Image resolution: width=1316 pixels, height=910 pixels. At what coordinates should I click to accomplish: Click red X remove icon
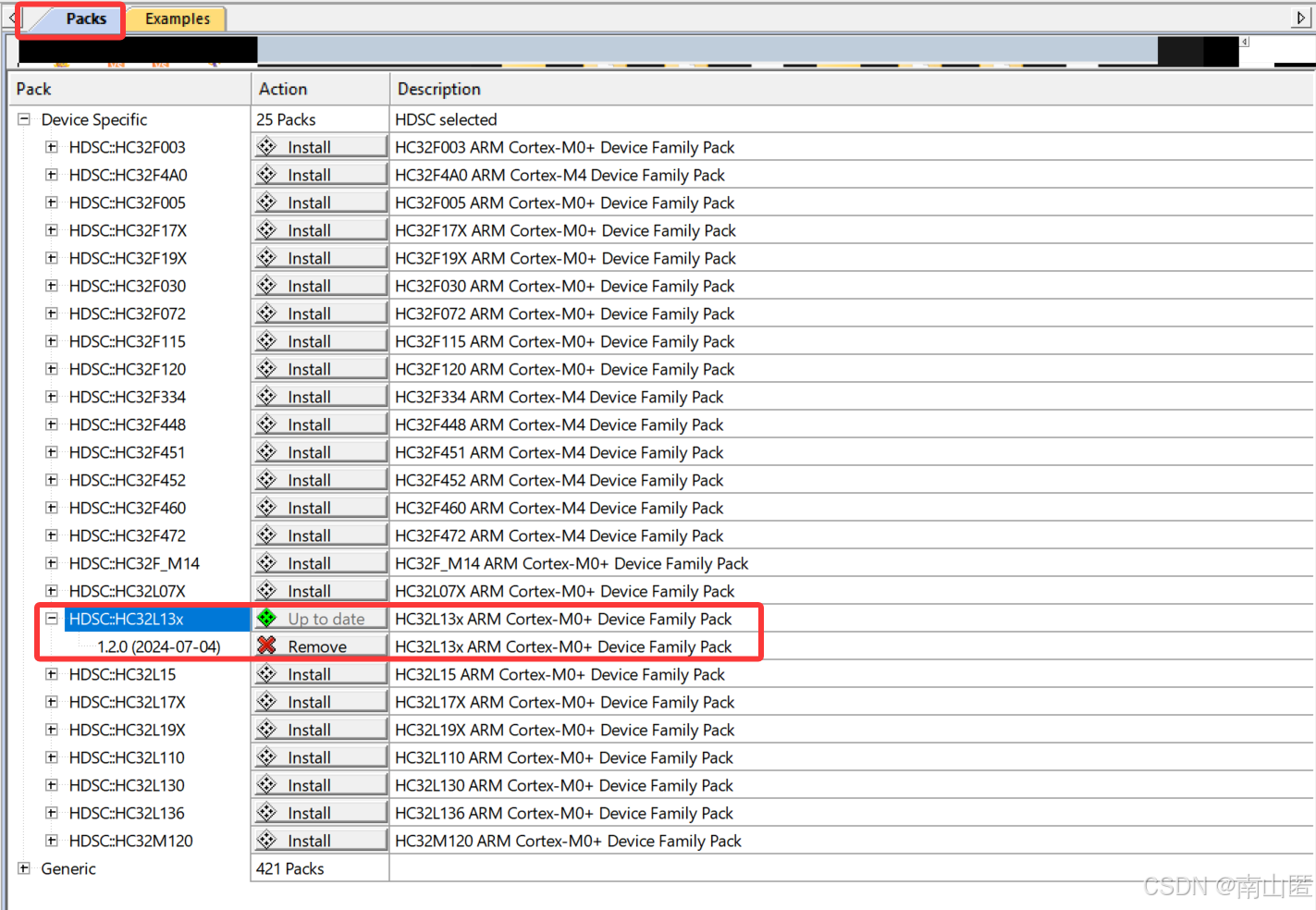267,646
